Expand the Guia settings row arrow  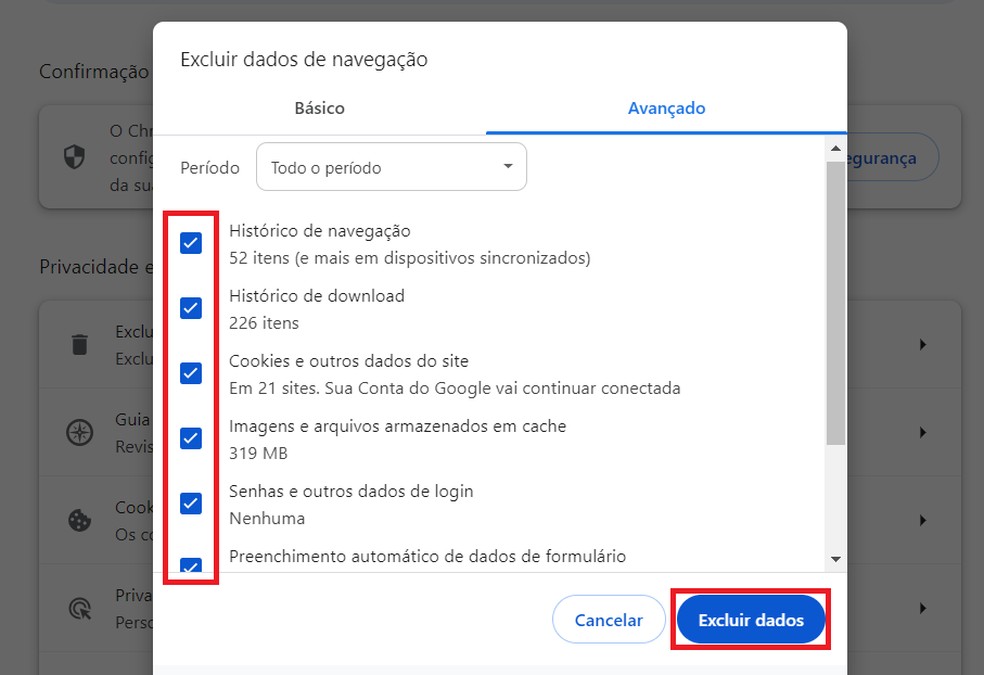[922, 432]
